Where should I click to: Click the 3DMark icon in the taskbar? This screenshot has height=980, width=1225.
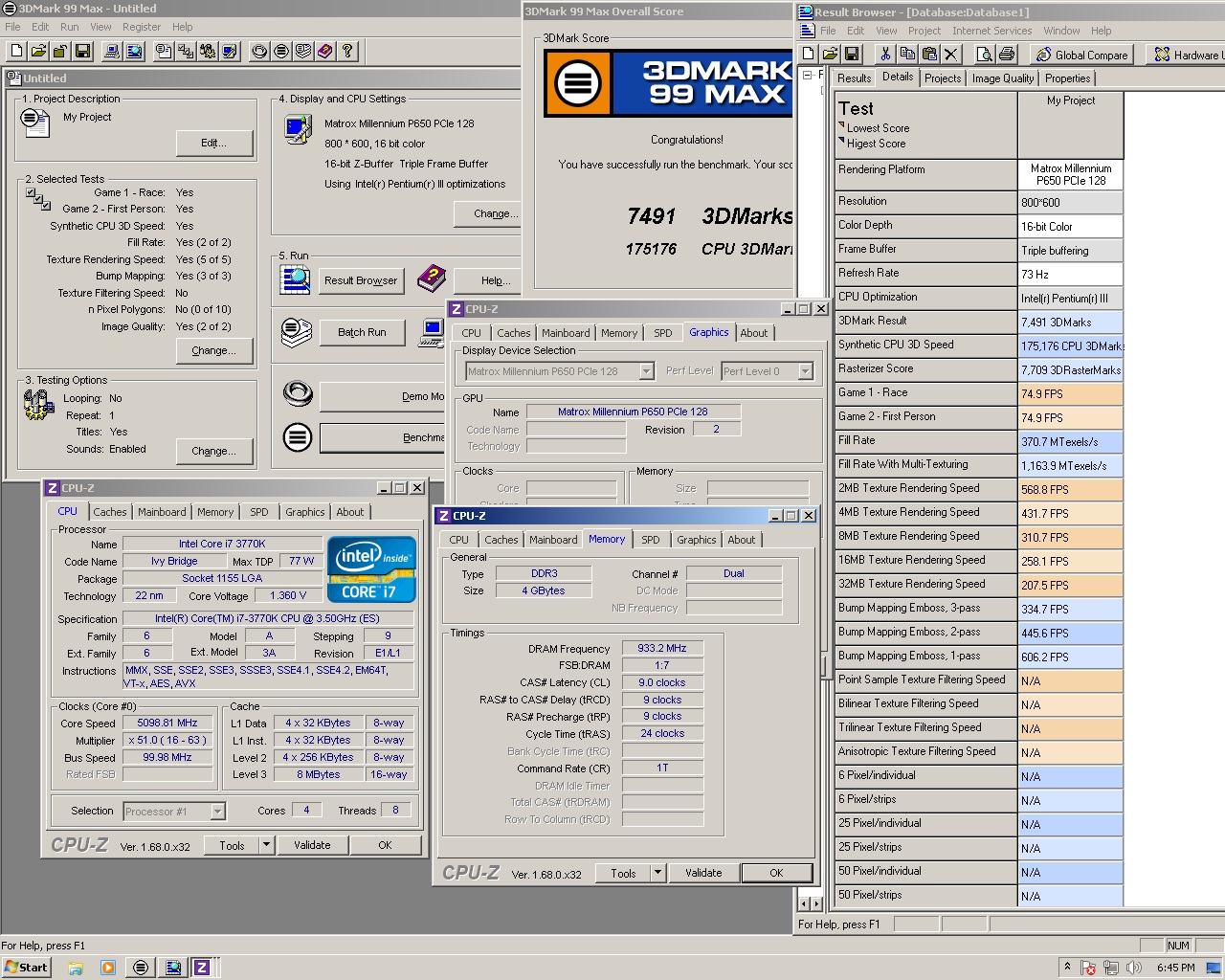pyautogui.click(x=141, y=968)
